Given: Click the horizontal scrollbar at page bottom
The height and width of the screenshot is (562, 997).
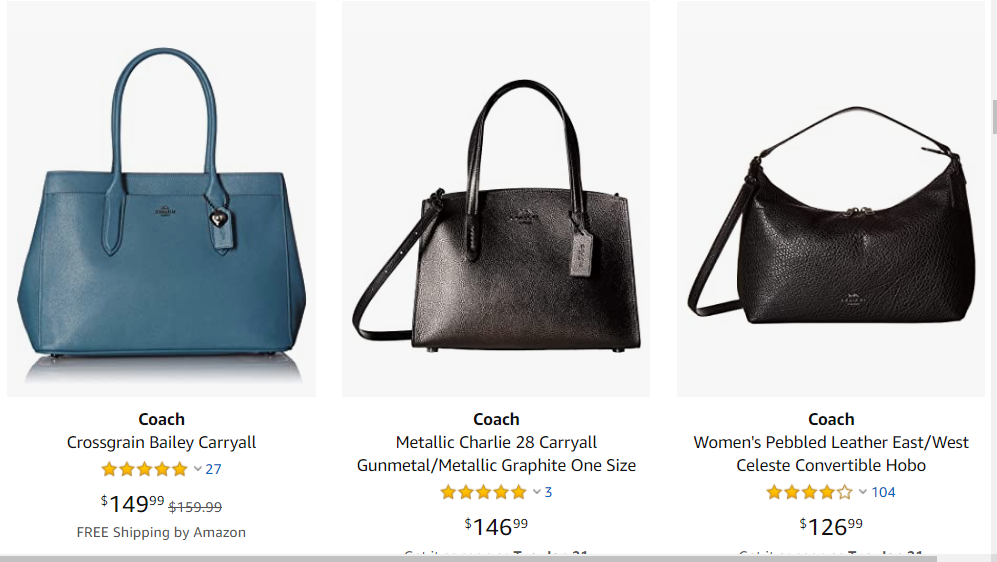Looking at the screenshot, I should (x=468, y=559).
